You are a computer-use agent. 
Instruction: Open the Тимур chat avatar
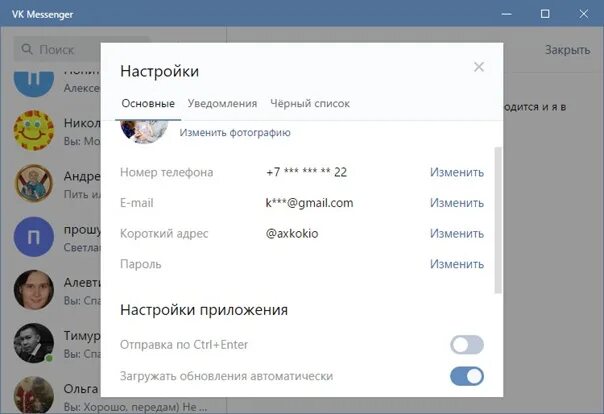34,343
